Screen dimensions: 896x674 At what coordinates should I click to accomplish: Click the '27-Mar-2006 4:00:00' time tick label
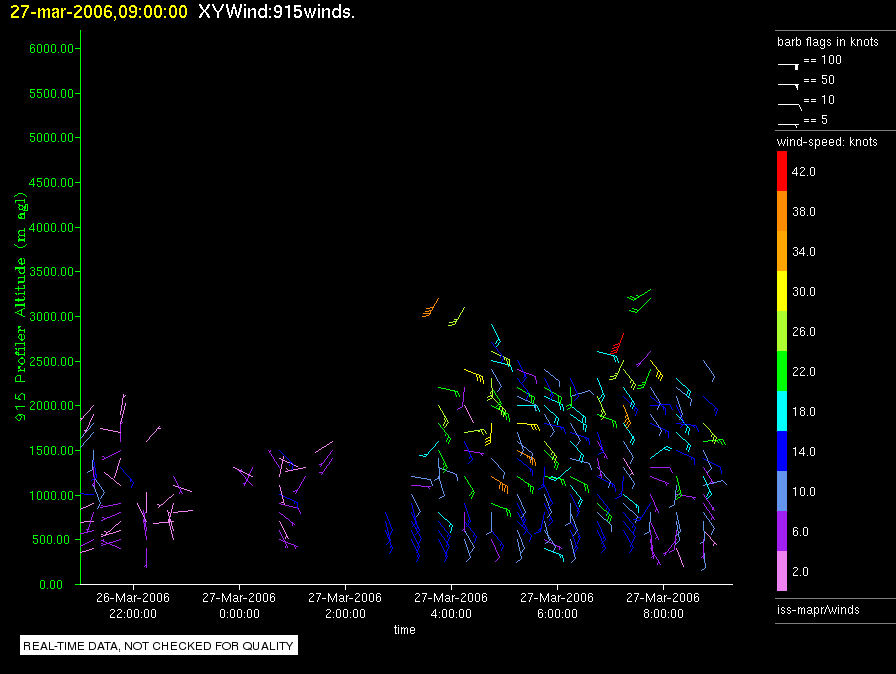pos(451,605)
